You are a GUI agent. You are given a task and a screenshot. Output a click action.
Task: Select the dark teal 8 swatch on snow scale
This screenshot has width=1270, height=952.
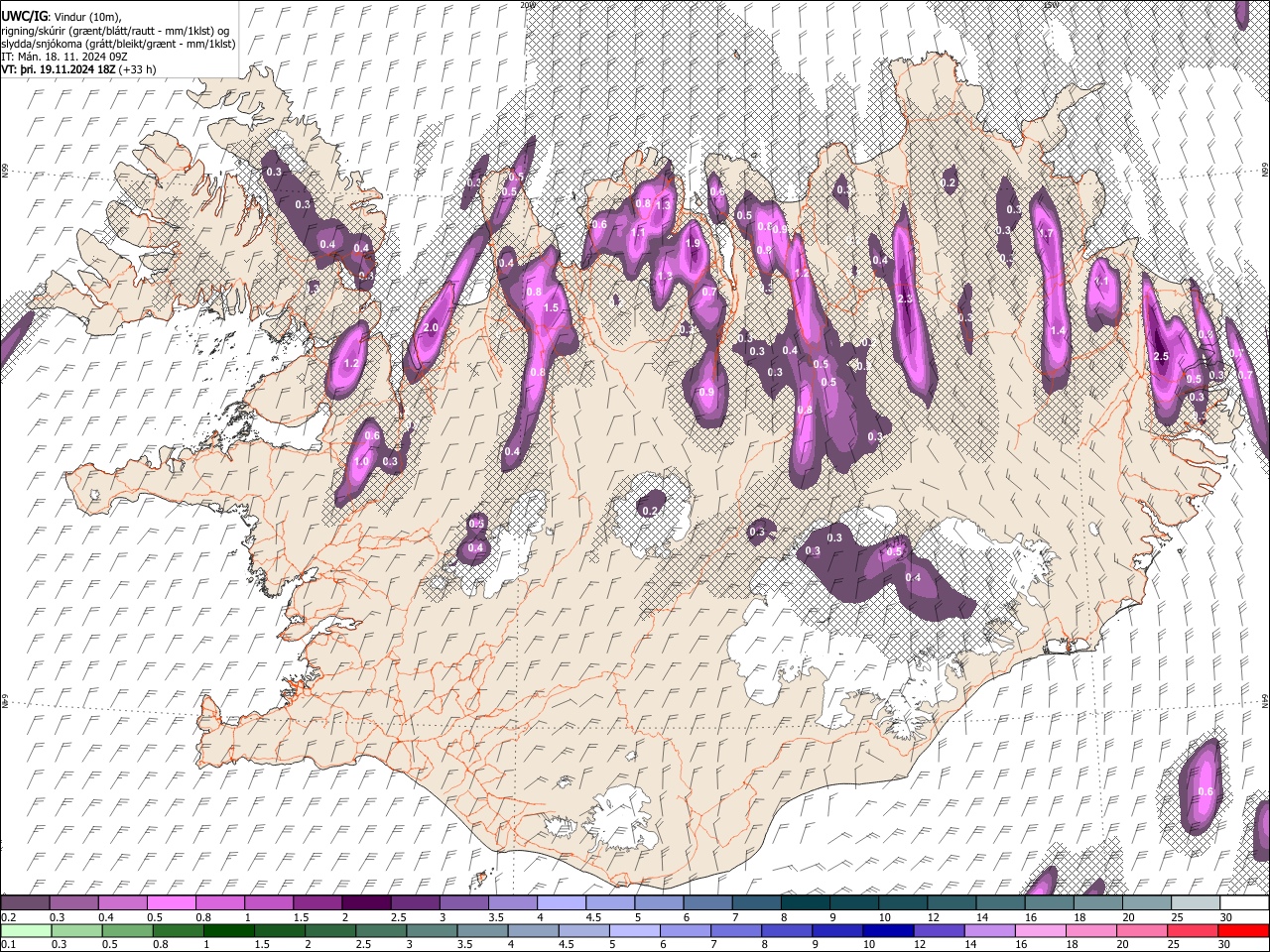(806, 903)
